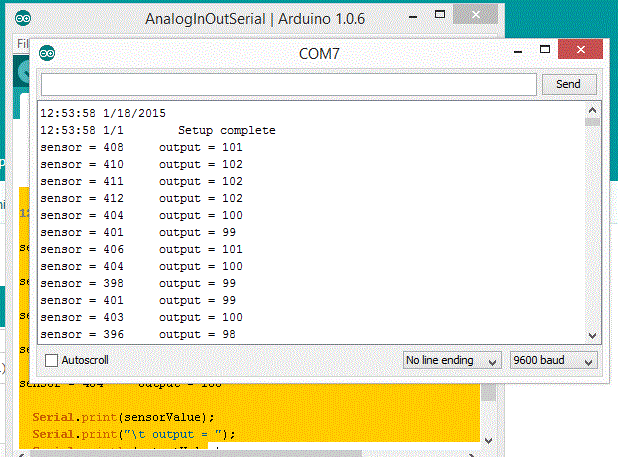The image size is (618, 457).
Task: Click the 'Serial.print("\t output = ");' code line
Action: tap(134, 434)
